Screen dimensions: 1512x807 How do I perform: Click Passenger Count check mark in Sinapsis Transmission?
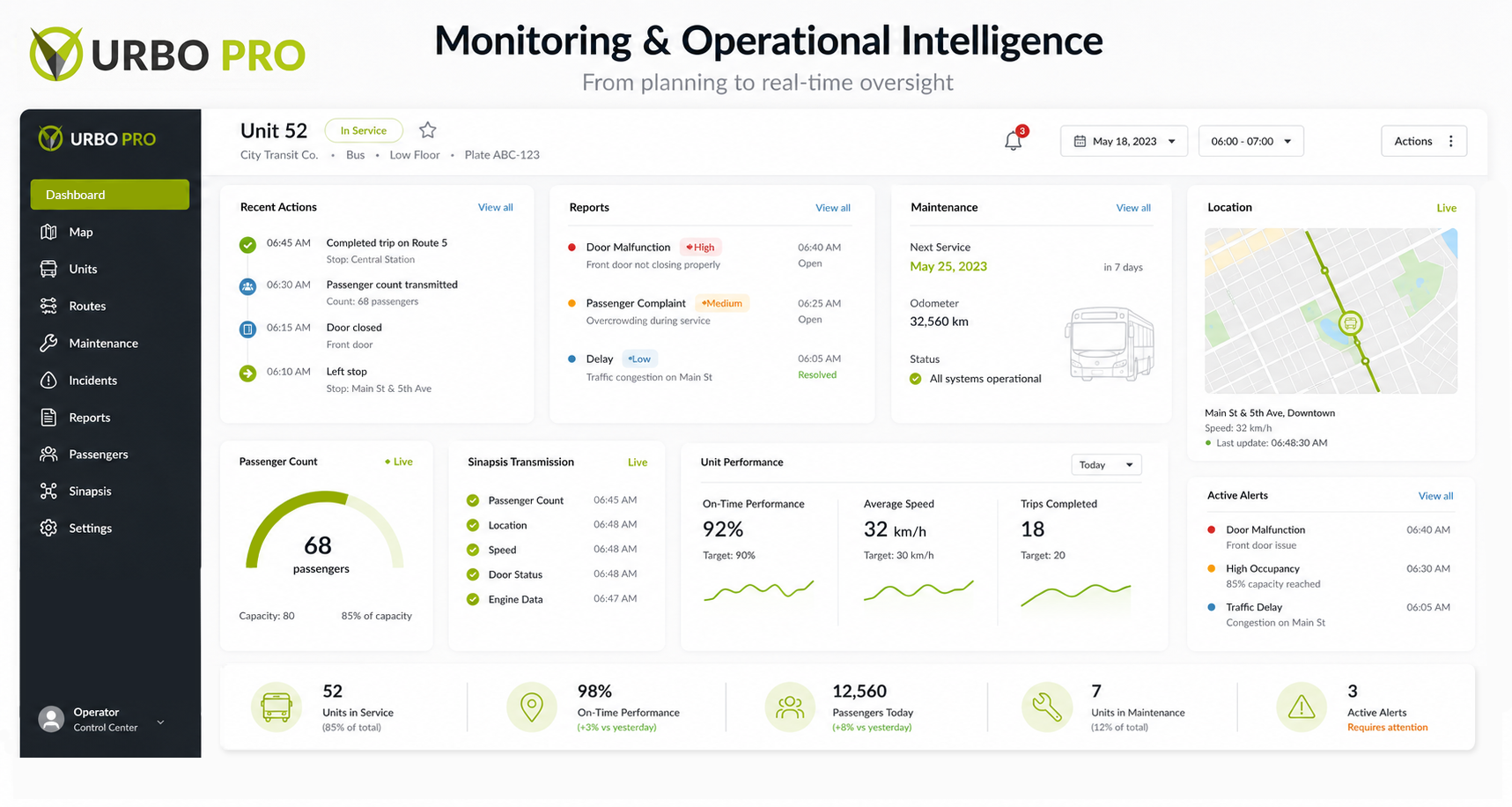coord(473,500)
